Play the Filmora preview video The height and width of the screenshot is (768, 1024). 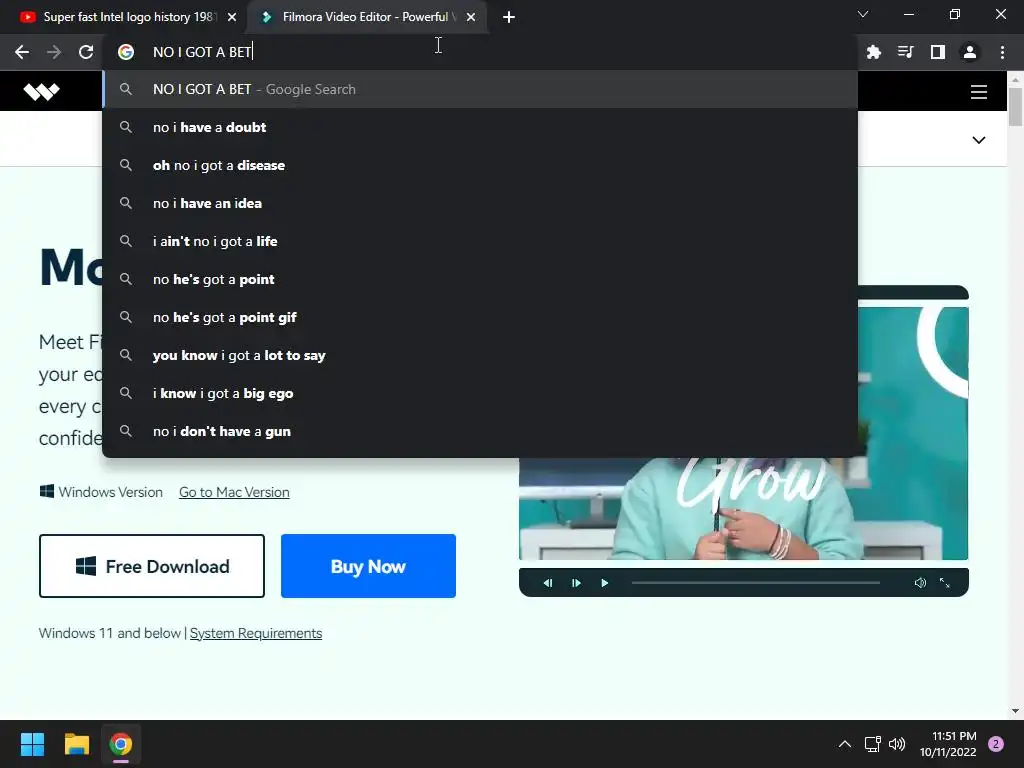pos(605,583)
